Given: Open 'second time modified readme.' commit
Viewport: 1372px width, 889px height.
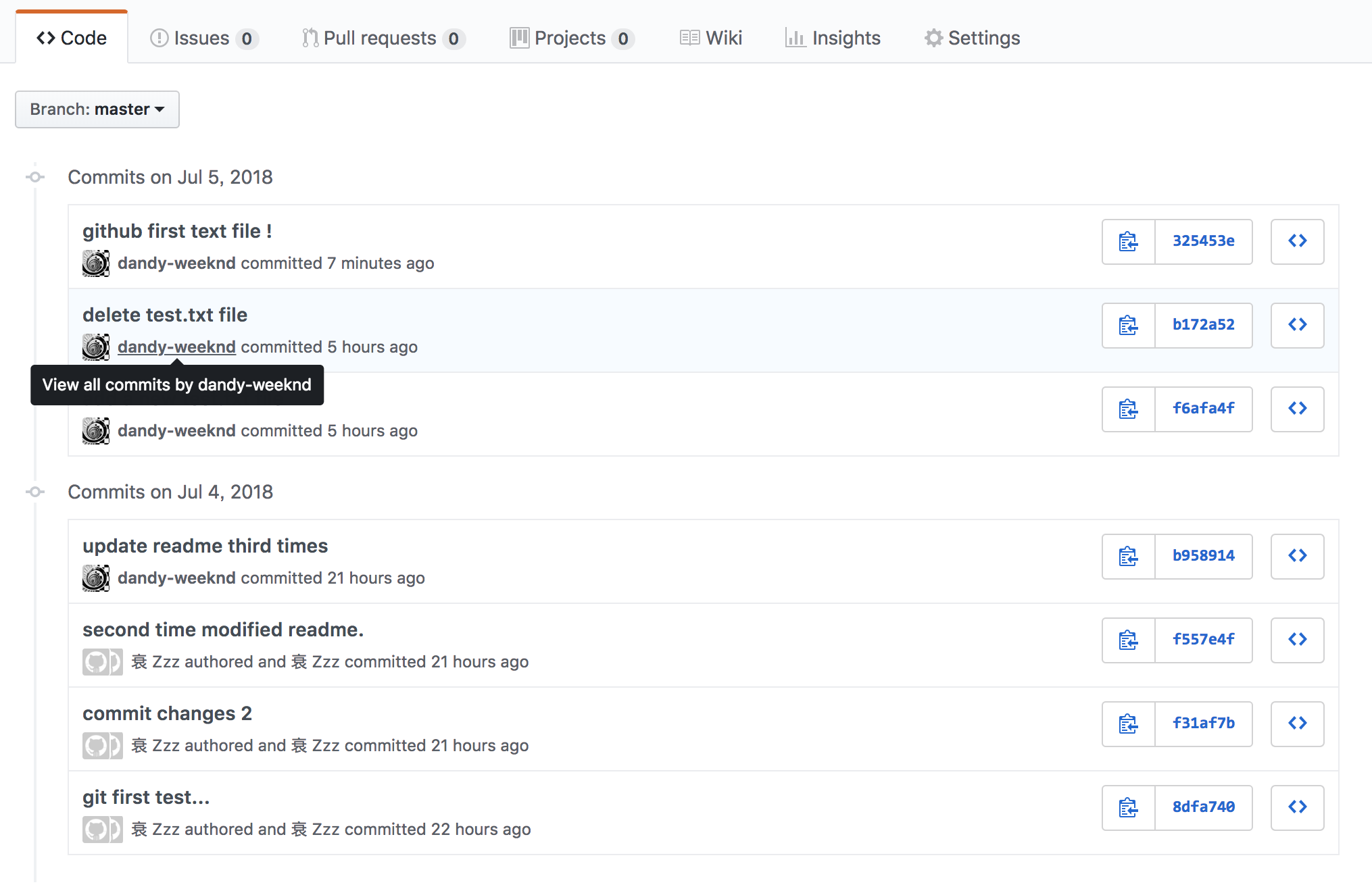Looking at the screenshot, I should [x=223, y=630].
